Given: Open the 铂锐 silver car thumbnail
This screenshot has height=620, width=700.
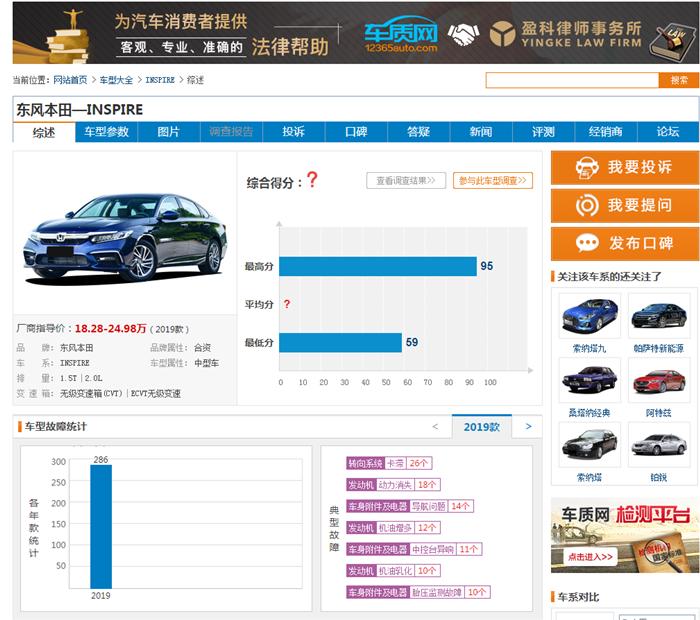Looking at the screenshot, I should pos(659,445).
